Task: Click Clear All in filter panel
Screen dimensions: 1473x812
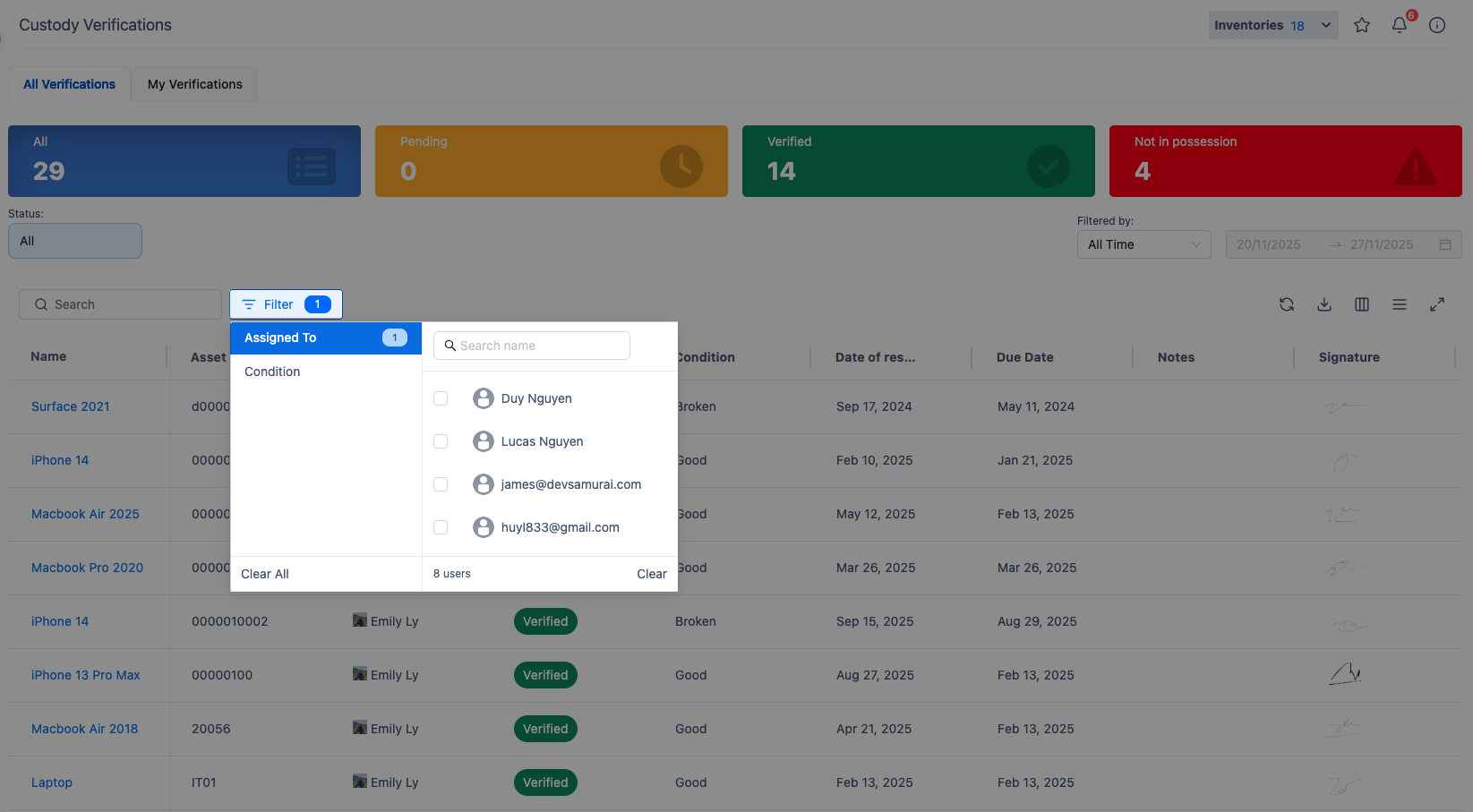Action: (265, 574)
